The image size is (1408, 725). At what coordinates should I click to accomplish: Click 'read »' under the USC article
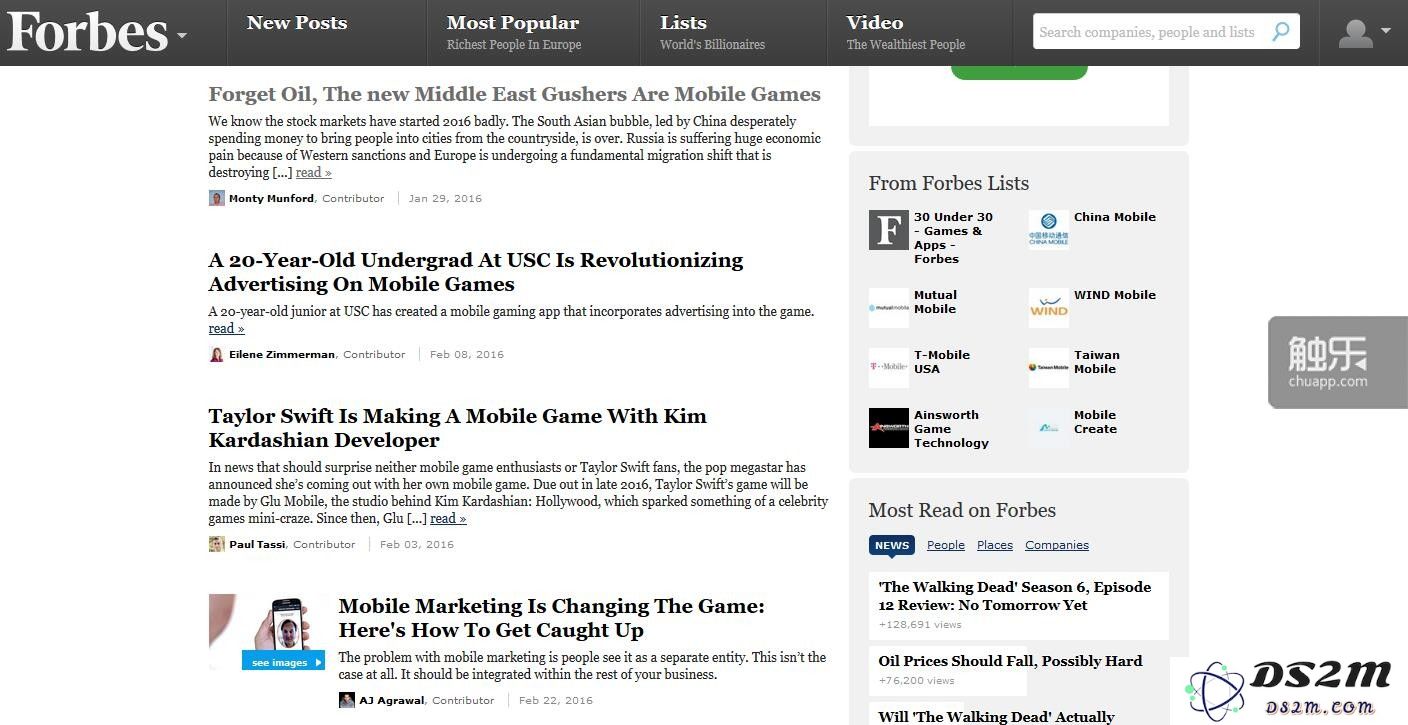pos(226,328)
